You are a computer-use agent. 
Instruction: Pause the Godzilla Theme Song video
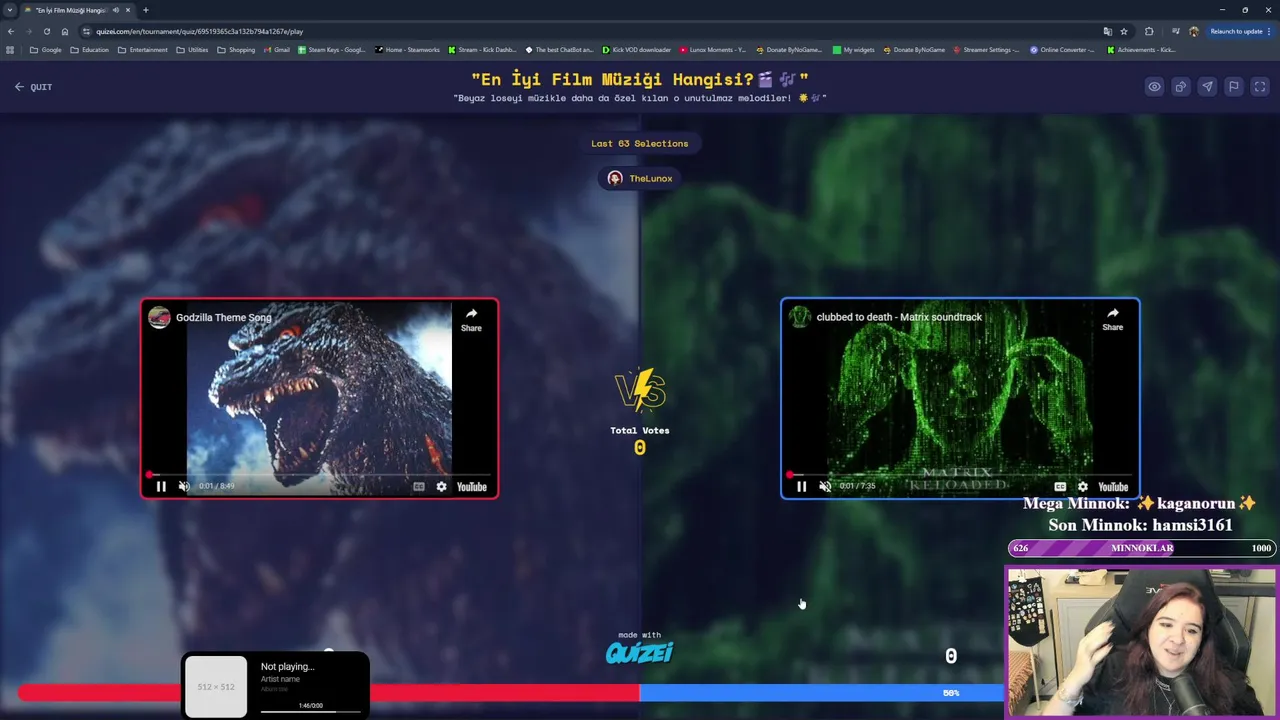pyautogui.click(x=161, y=487)
